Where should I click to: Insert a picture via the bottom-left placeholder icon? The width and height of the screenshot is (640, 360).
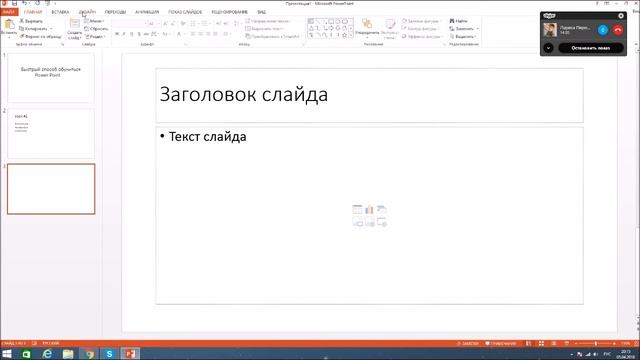click(x=357, y=222)
